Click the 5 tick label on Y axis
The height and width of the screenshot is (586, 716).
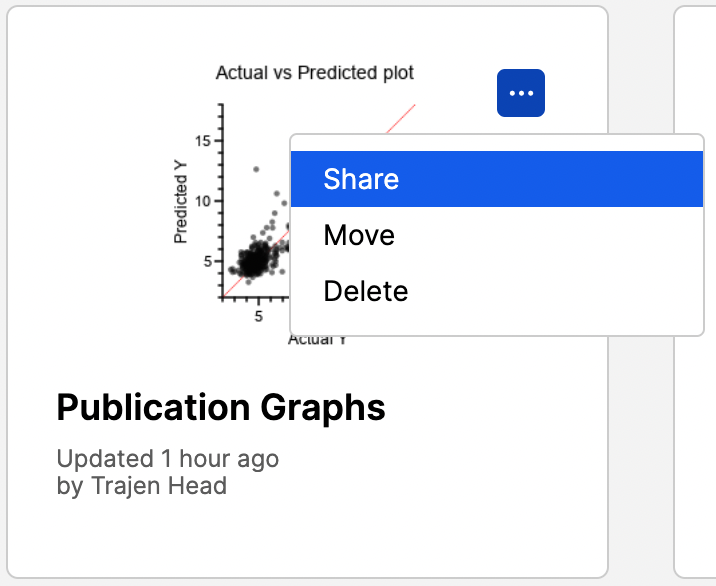208,261
